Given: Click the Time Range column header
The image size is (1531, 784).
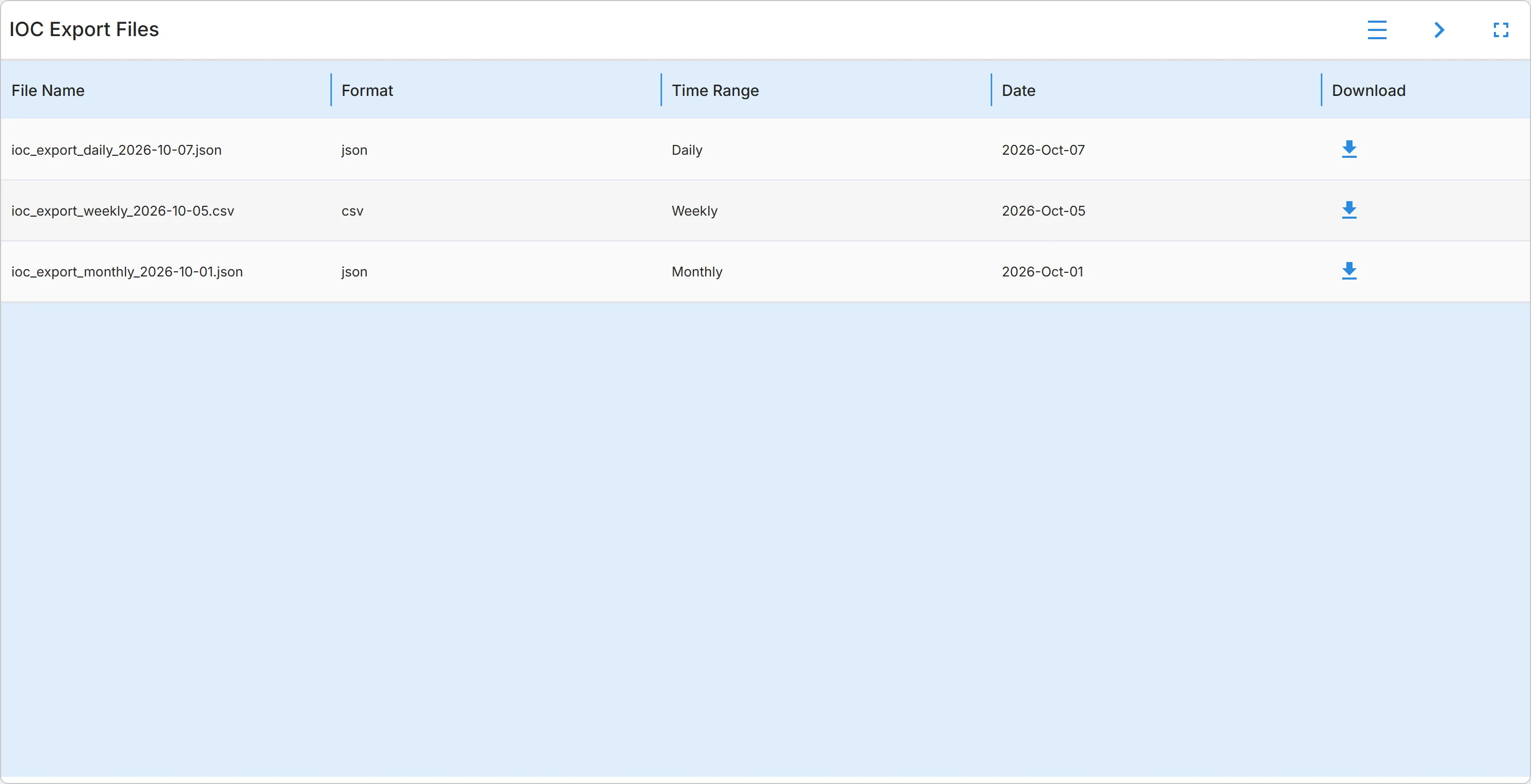Looking at the screenshot, I should coord(715,90).
